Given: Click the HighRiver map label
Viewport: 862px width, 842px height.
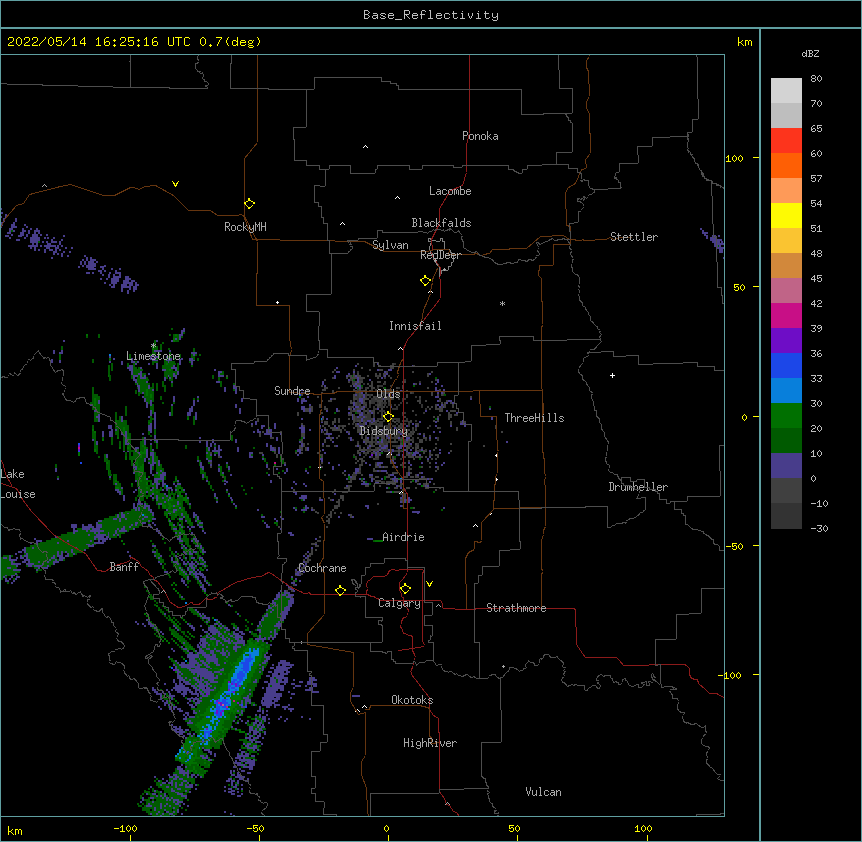Looking at the screenshot, I should 430,743.
